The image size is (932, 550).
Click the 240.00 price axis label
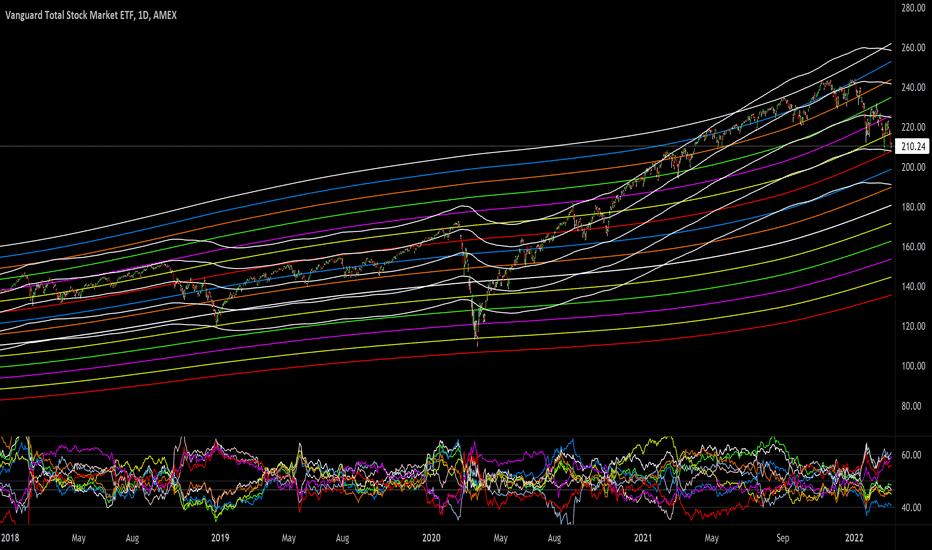[x=913, y=87]
